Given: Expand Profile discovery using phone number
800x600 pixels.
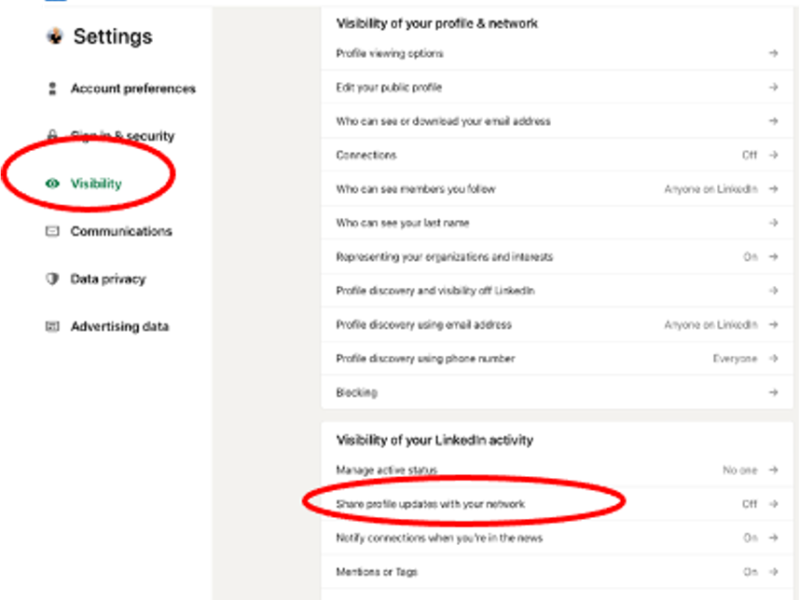Looking at the screenshot, I should click(x=557, y=359).
